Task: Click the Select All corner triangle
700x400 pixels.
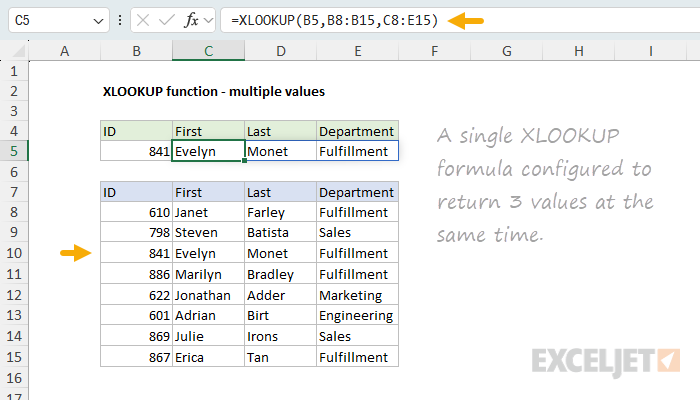Action: [x=19, y=51]
